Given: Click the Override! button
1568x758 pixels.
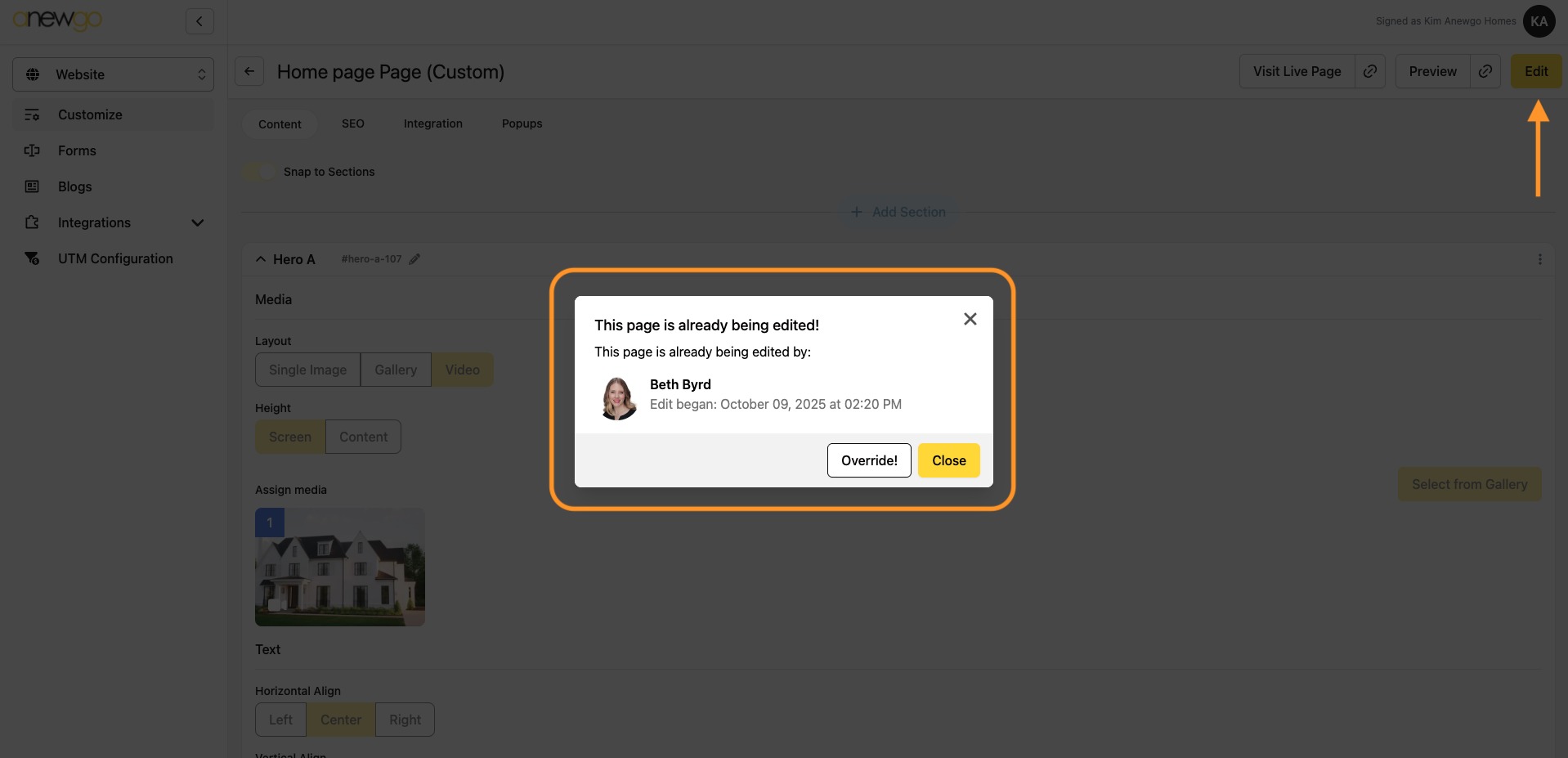Looking at the screenshot, I should coord(868,460).
